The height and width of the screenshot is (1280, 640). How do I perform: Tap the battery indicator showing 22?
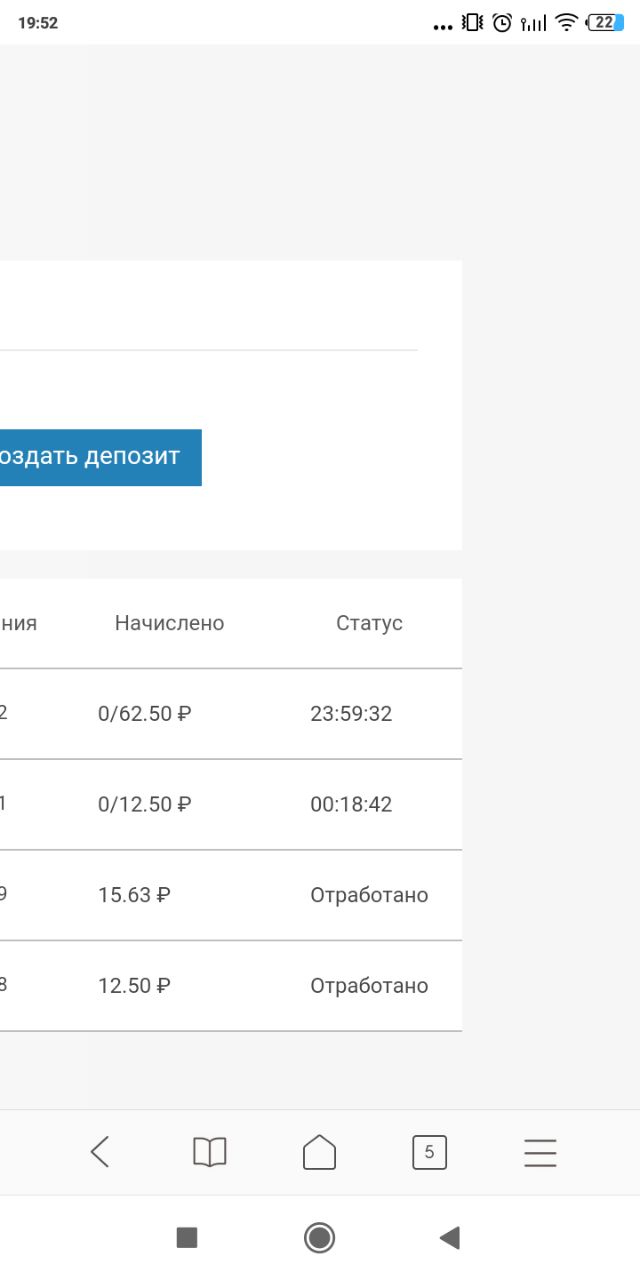pos(605,22)
